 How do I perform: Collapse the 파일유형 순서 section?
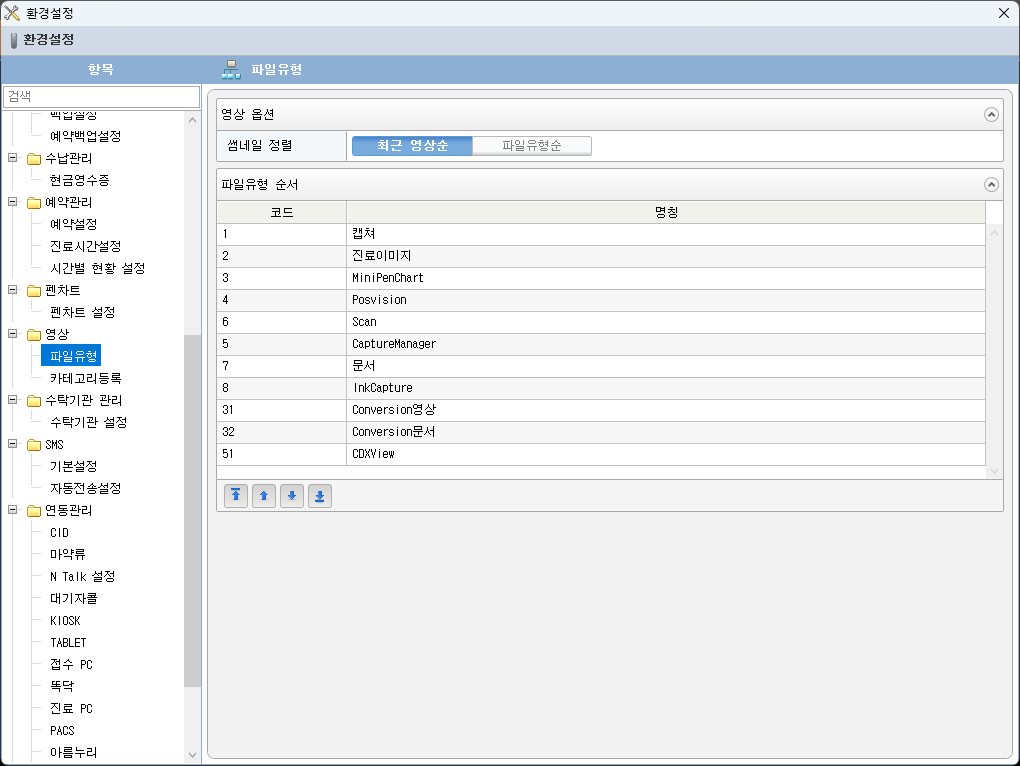pos(991,184)
